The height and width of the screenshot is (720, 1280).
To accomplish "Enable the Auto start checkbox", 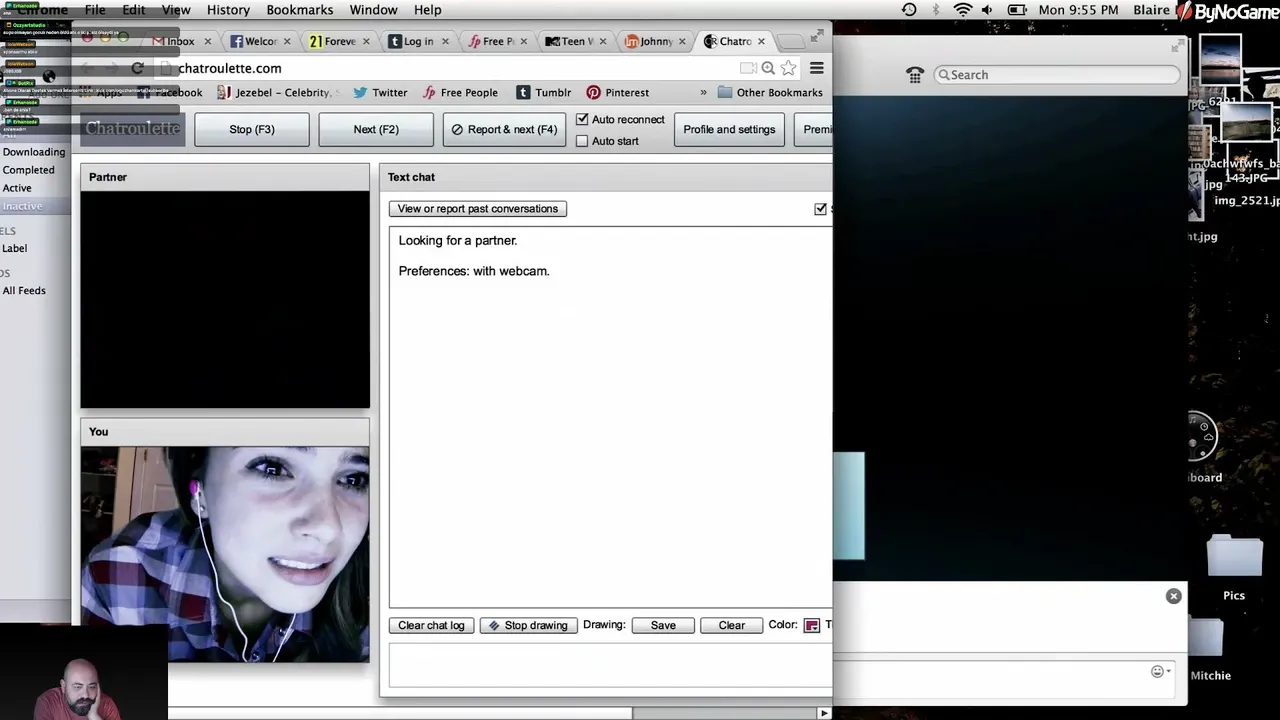I will 582,141.
